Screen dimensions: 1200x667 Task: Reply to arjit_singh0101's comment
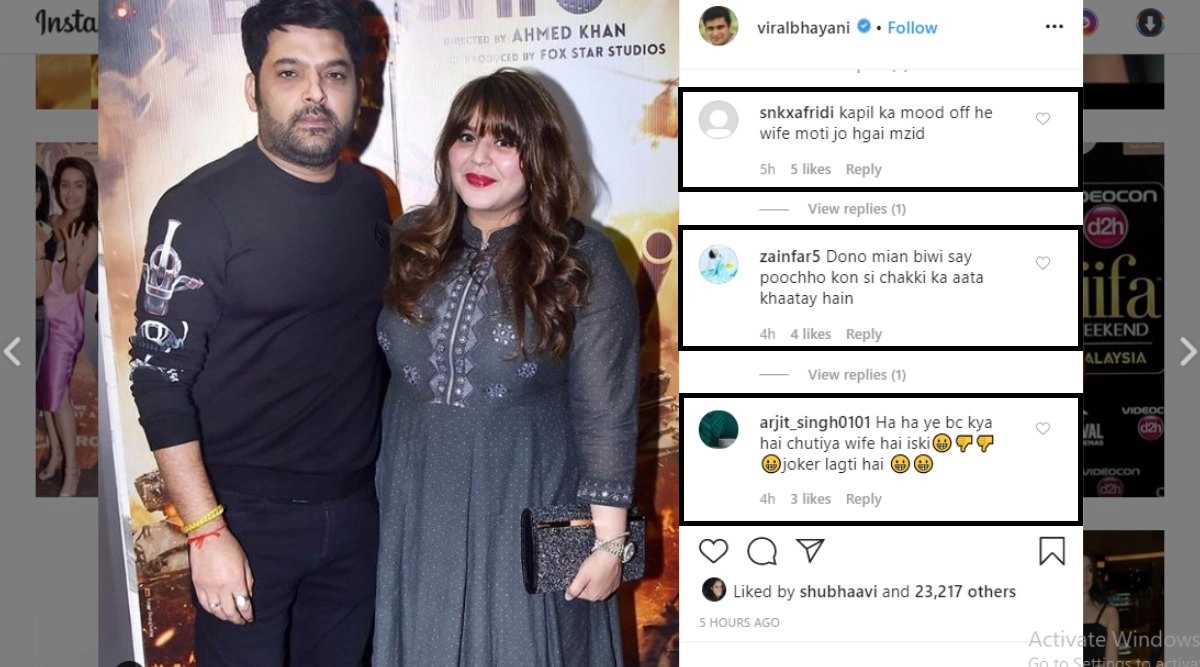tap(863, 499)
